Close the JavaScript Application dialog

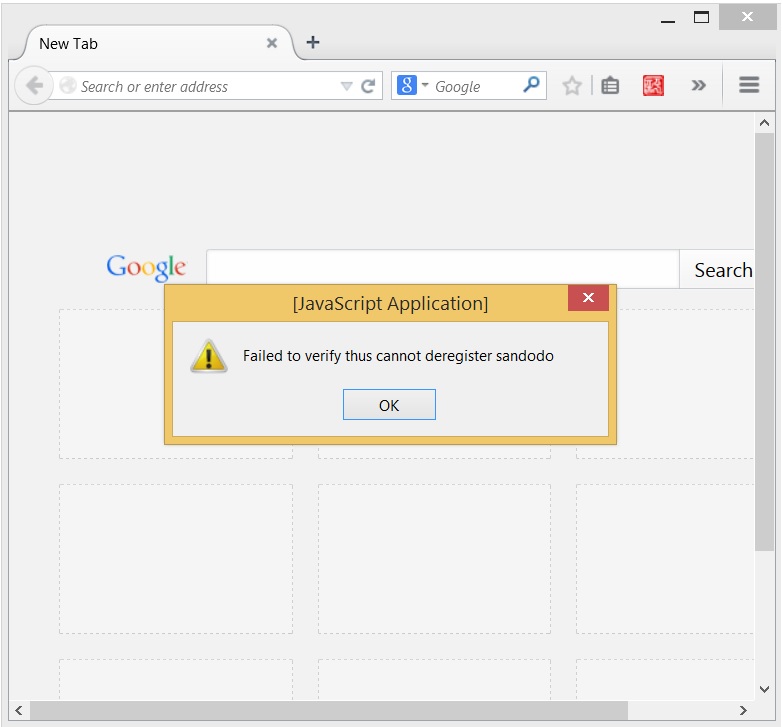coord(588,298)
